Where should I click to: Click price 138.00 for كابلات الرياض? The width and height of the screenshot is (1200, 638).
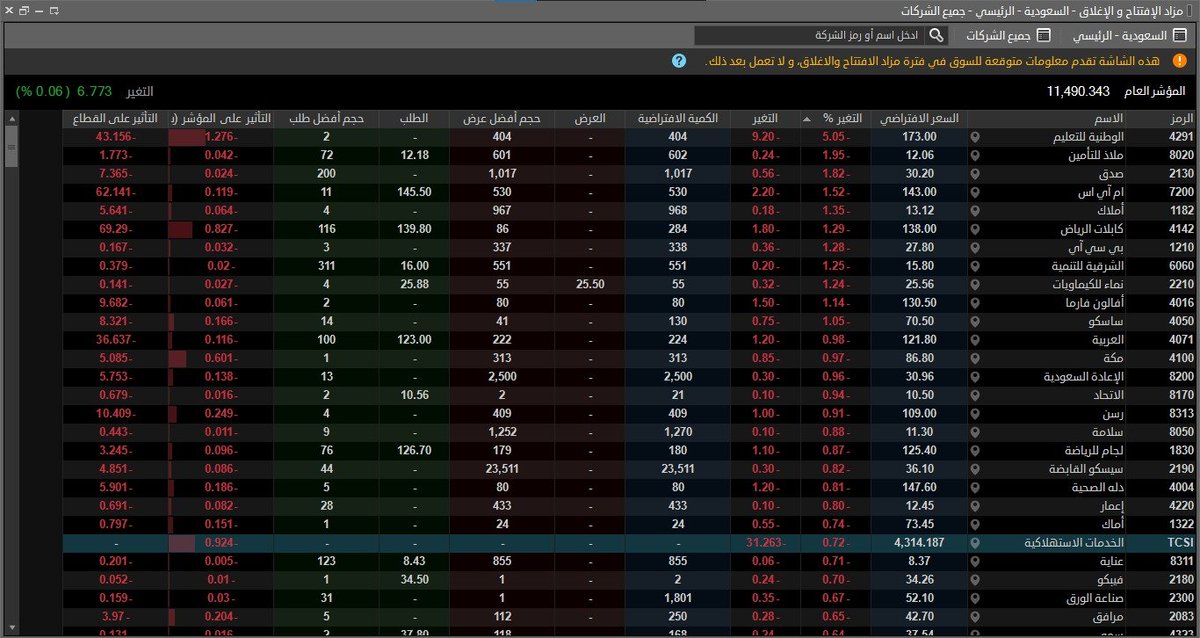(x=918, y=229)
